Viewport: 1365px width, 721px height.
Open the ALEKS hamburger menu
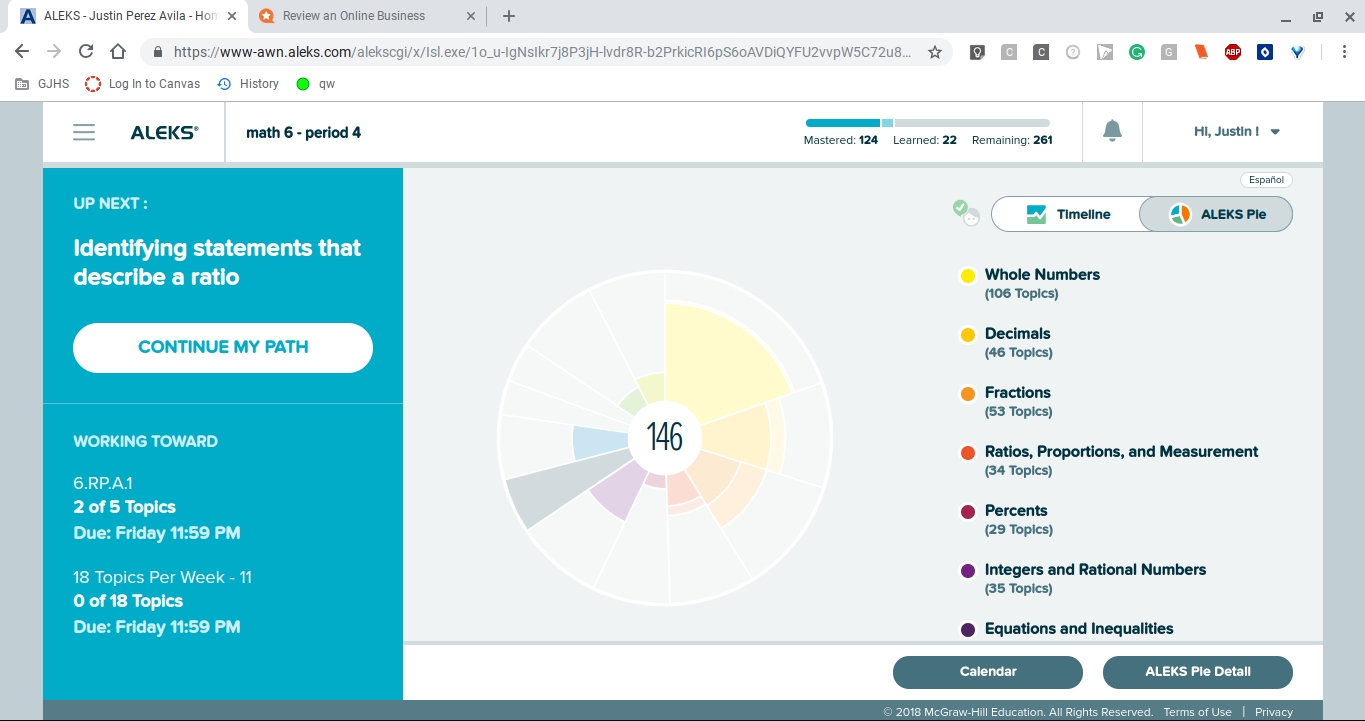(84, 131)
